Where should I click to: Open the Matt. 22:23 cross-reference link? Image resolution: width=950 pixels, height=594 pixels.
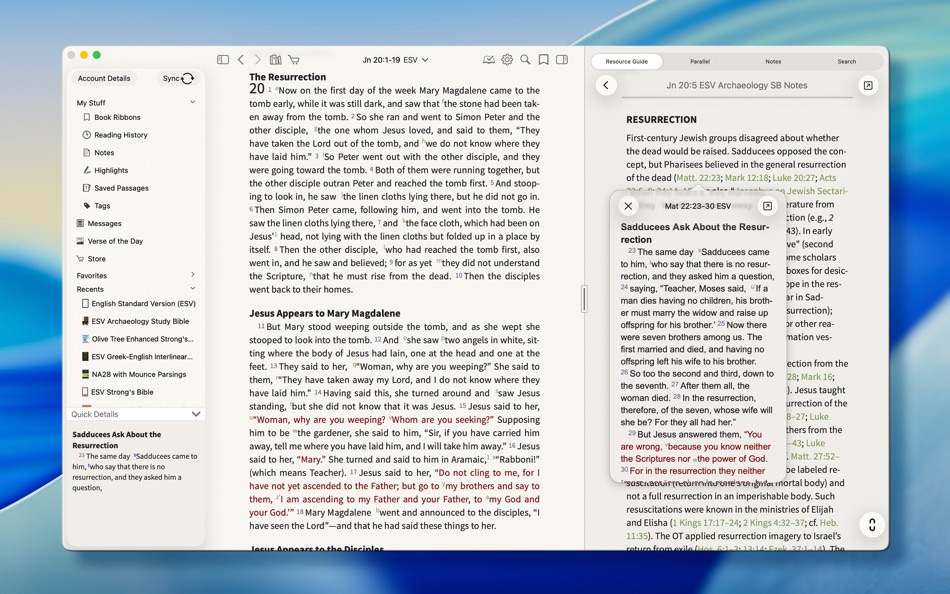pyautogui.click(x=697, y=178)
